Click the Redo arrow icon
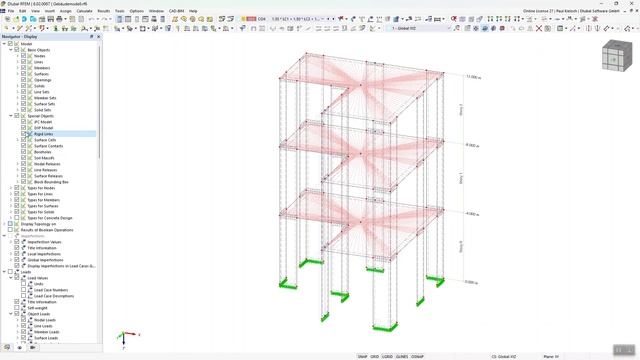Viewport: 640px width, 360px height. click(x=104, y=19)
